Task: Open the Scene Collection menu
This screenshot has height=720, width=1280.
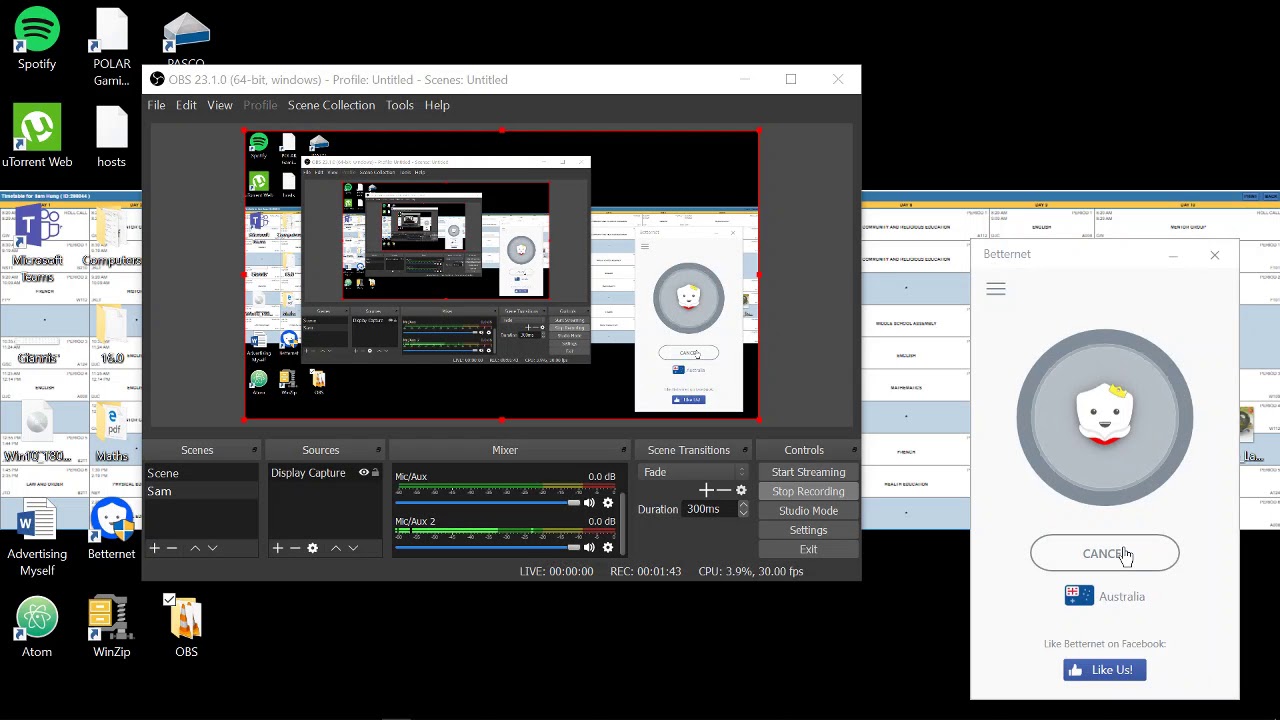Action: point(331,105)
